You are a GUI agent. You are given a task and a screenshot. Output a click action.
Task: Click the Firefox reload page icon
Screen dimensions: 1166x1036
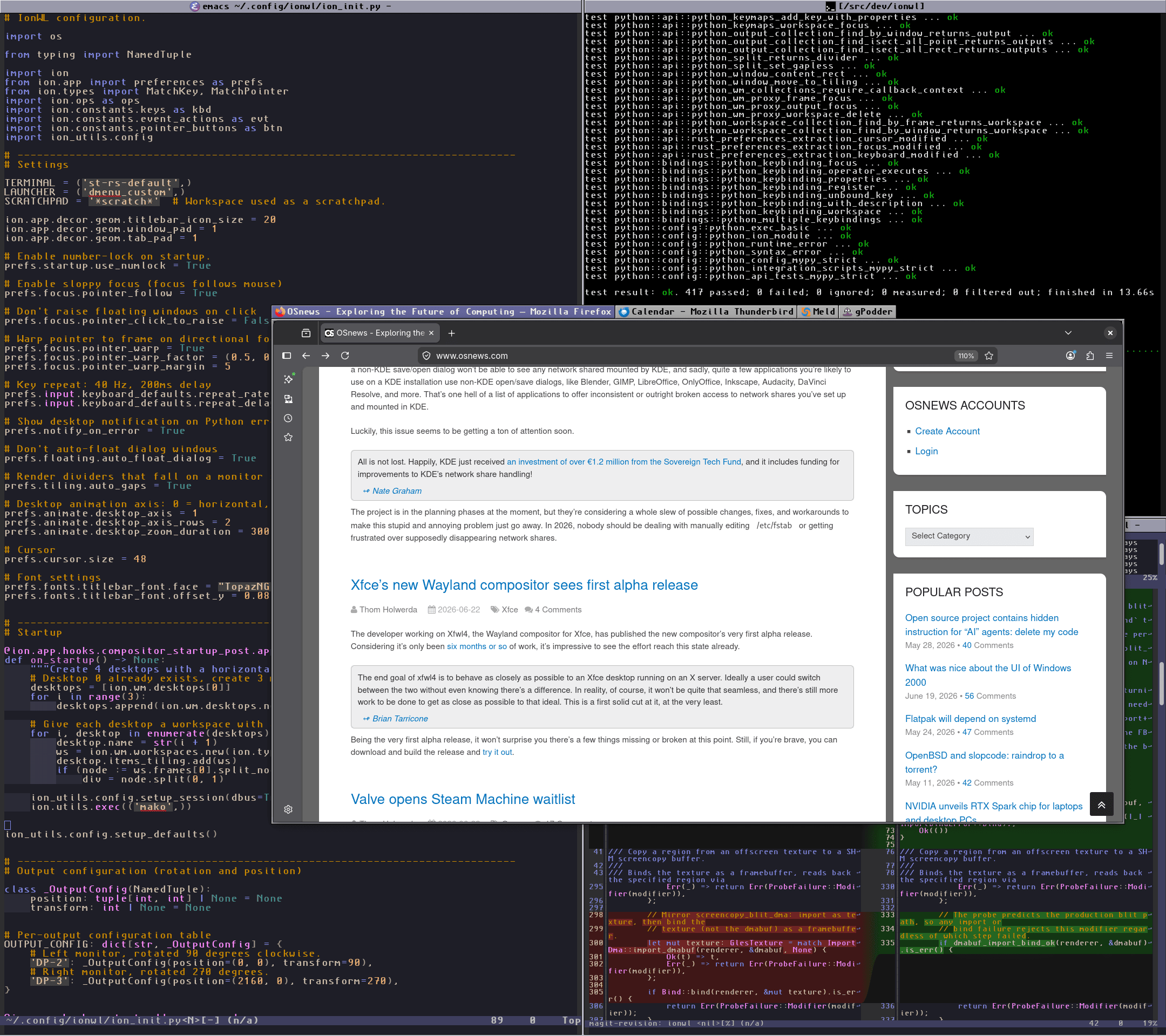point(345,356)
